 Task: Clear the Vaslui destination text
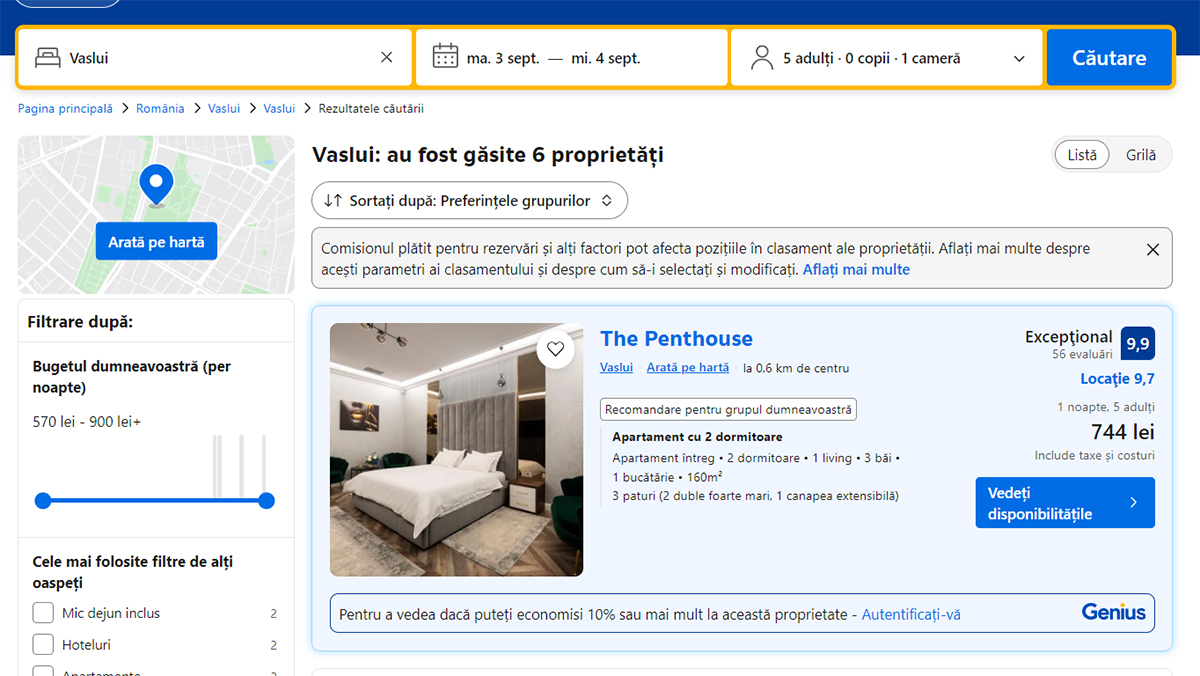tap(387, 58)
